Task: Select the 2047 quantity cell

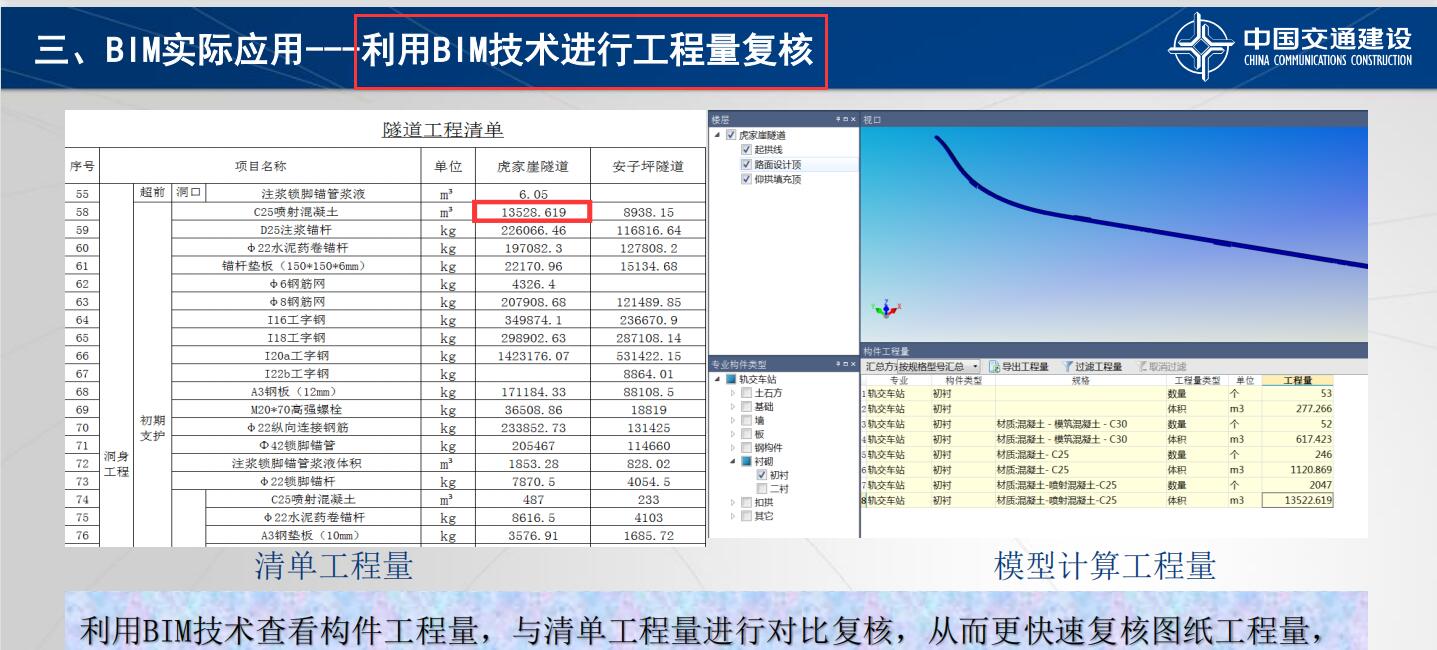Action: tap(1297, 484)
